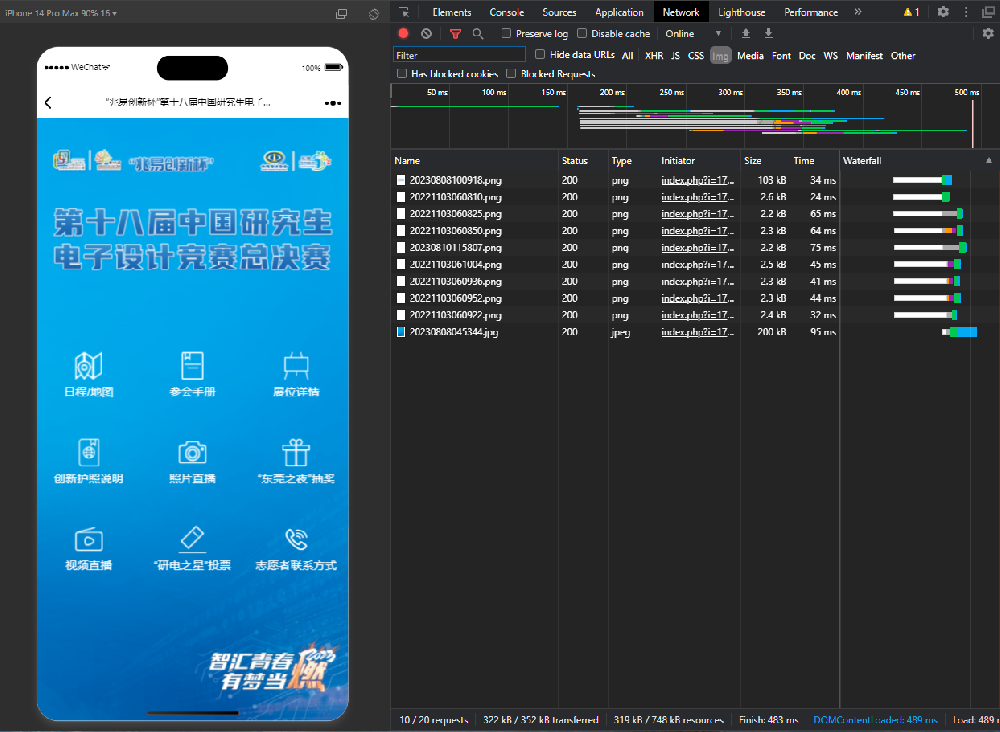Screen dimensions: 1000x732
Task: Tap the back arrow in phone header
Action: click(48, 103)
